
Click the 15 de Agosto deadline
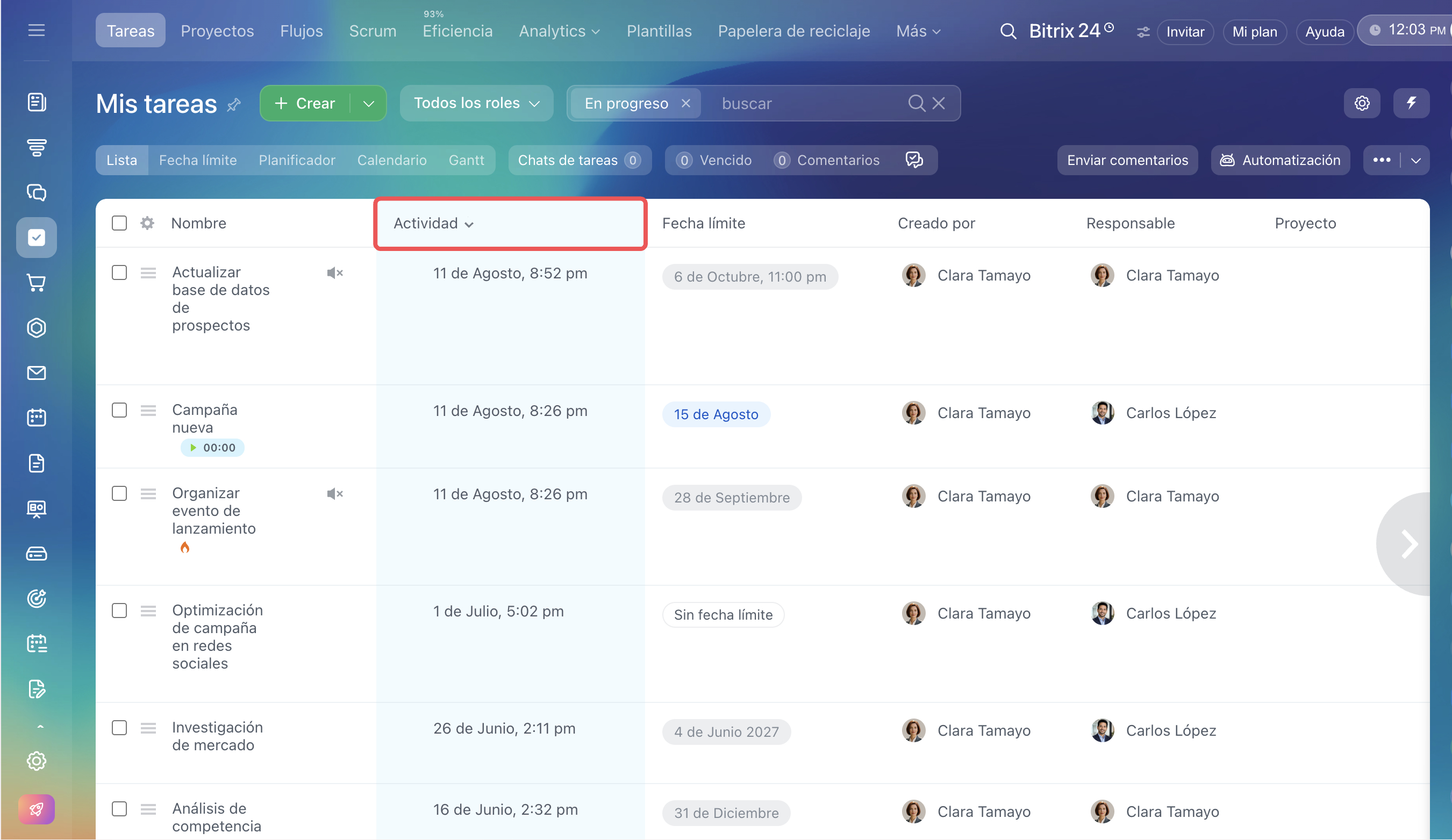(x=716, y=414)
